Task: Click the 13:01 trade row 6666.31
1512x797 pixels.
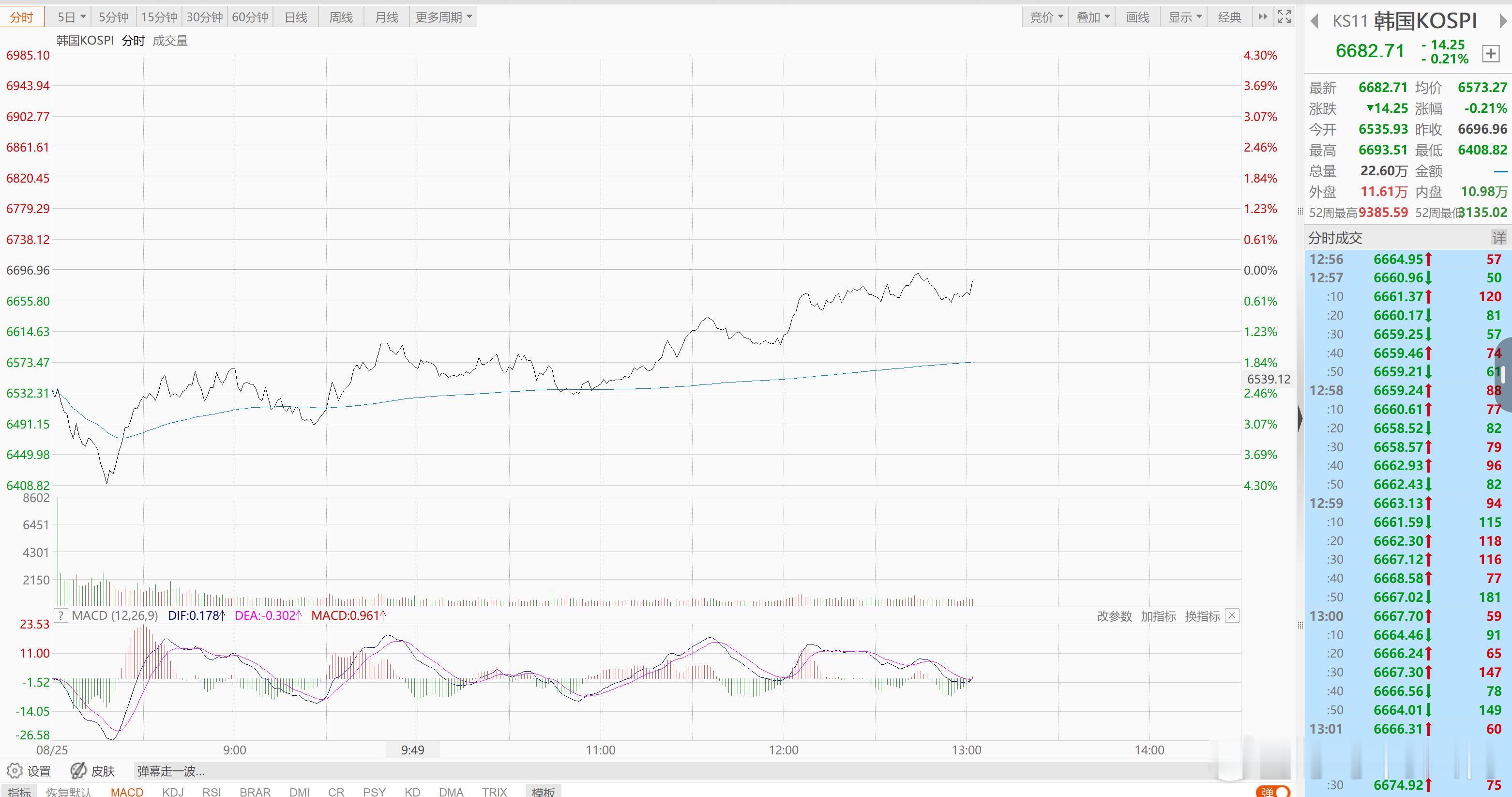Action: (x=1407, y=729)
